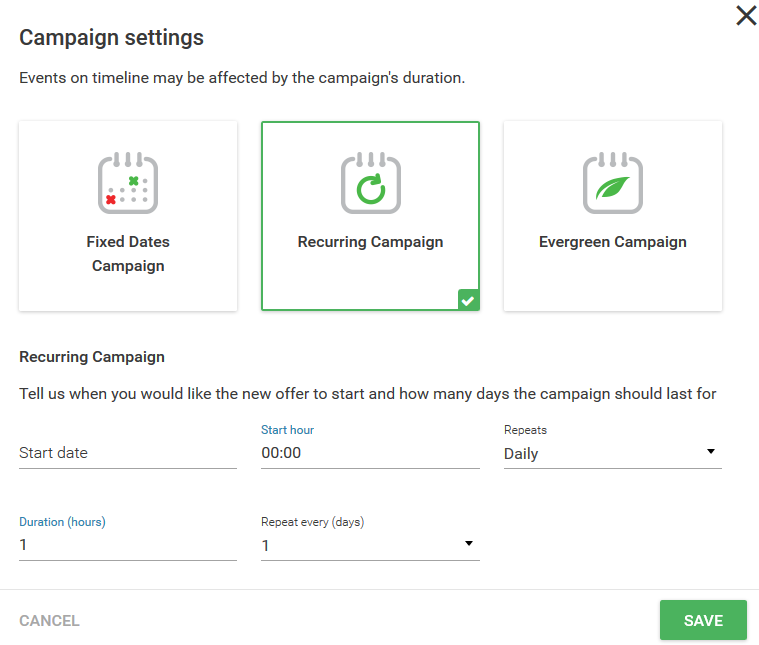
Task: Click the Recurring Campaign refresh calendar icon
Action: 371,183
